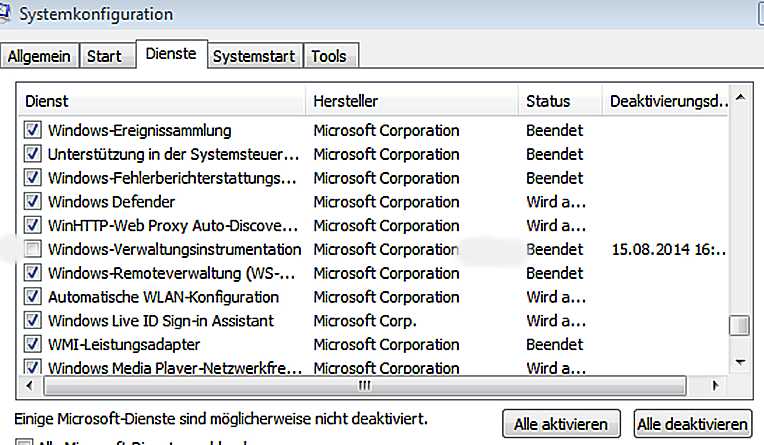Go to the Start tab
The height and width of the screenshot is (445, 764).
104,56
